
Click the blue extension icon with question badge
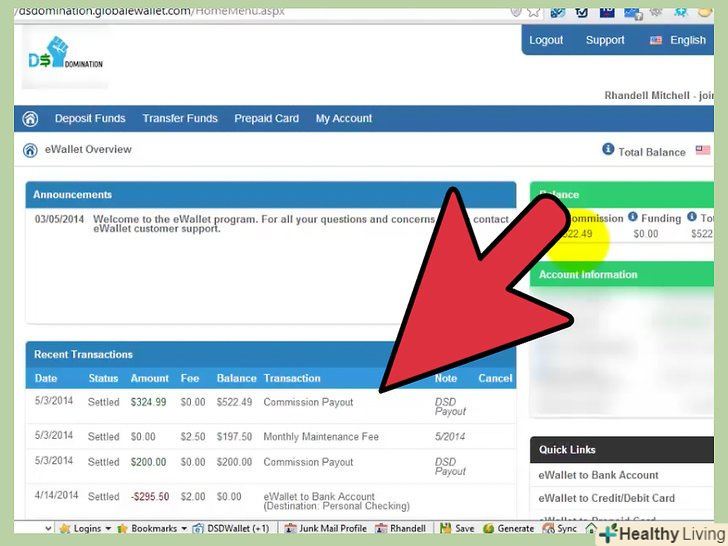click(633, 13)
